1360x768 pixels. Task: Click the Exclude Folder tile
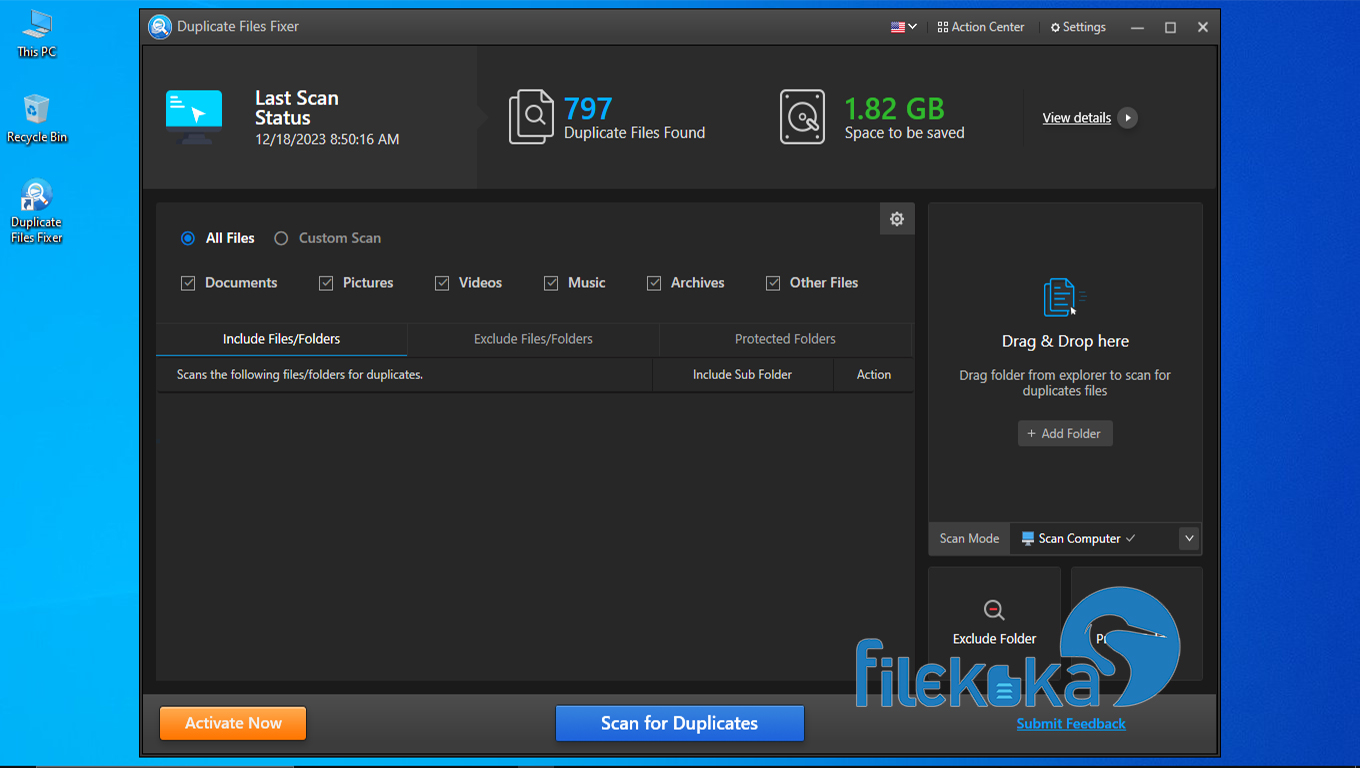click(994, 624)
